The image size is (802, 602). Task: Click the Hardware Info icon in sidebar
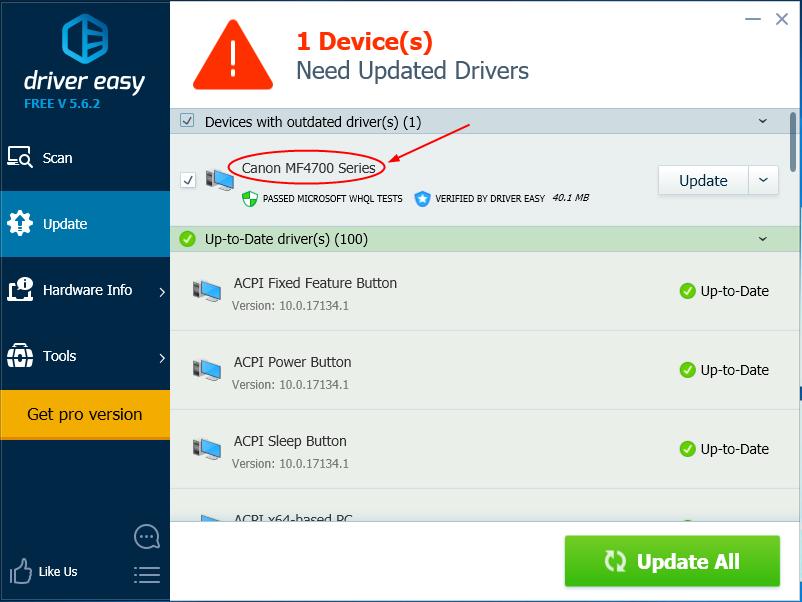point(20,289)
